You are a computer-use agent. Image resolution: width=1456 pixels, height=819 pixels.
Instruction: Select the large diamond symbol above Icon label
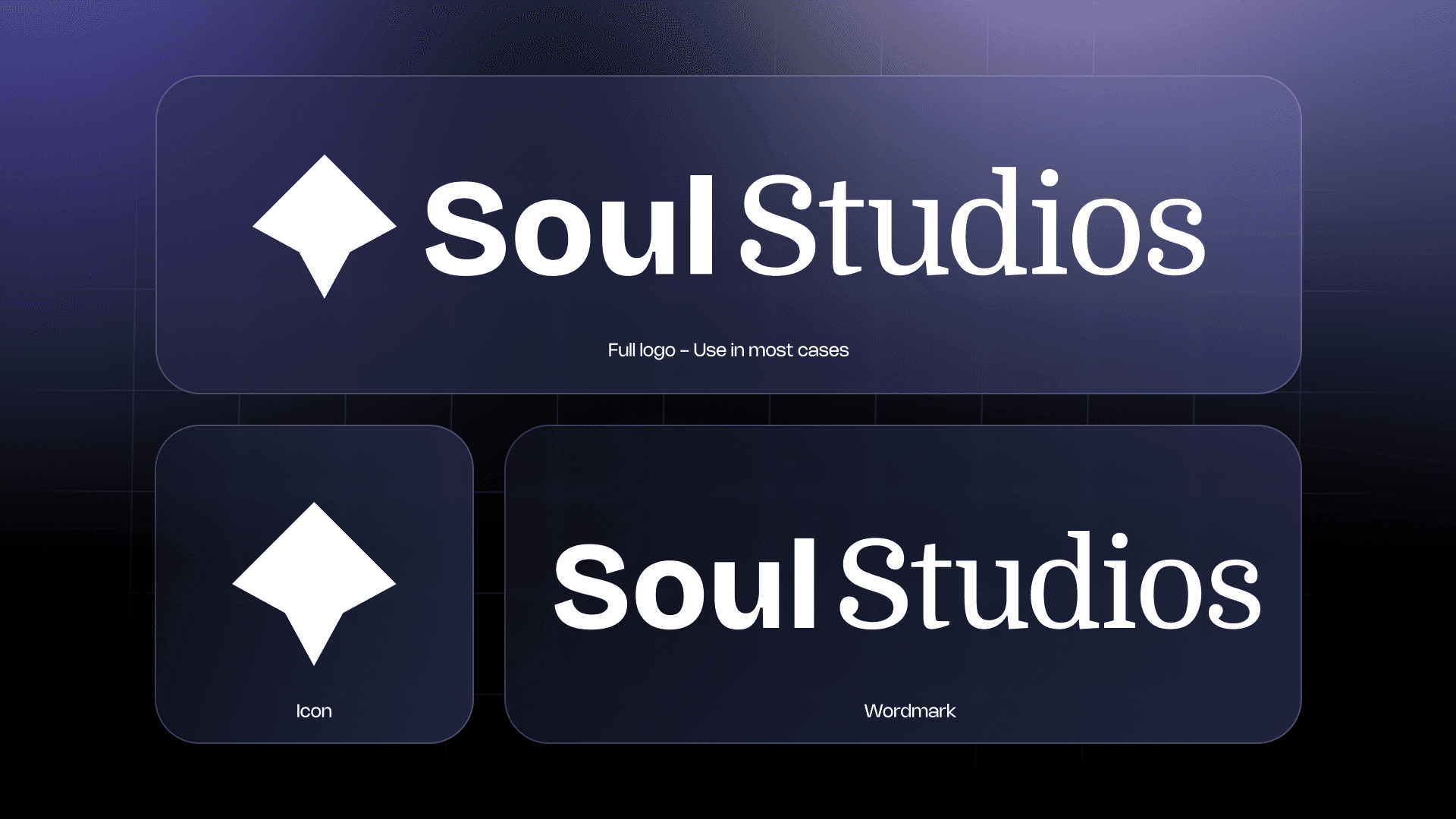pos(314,584)
